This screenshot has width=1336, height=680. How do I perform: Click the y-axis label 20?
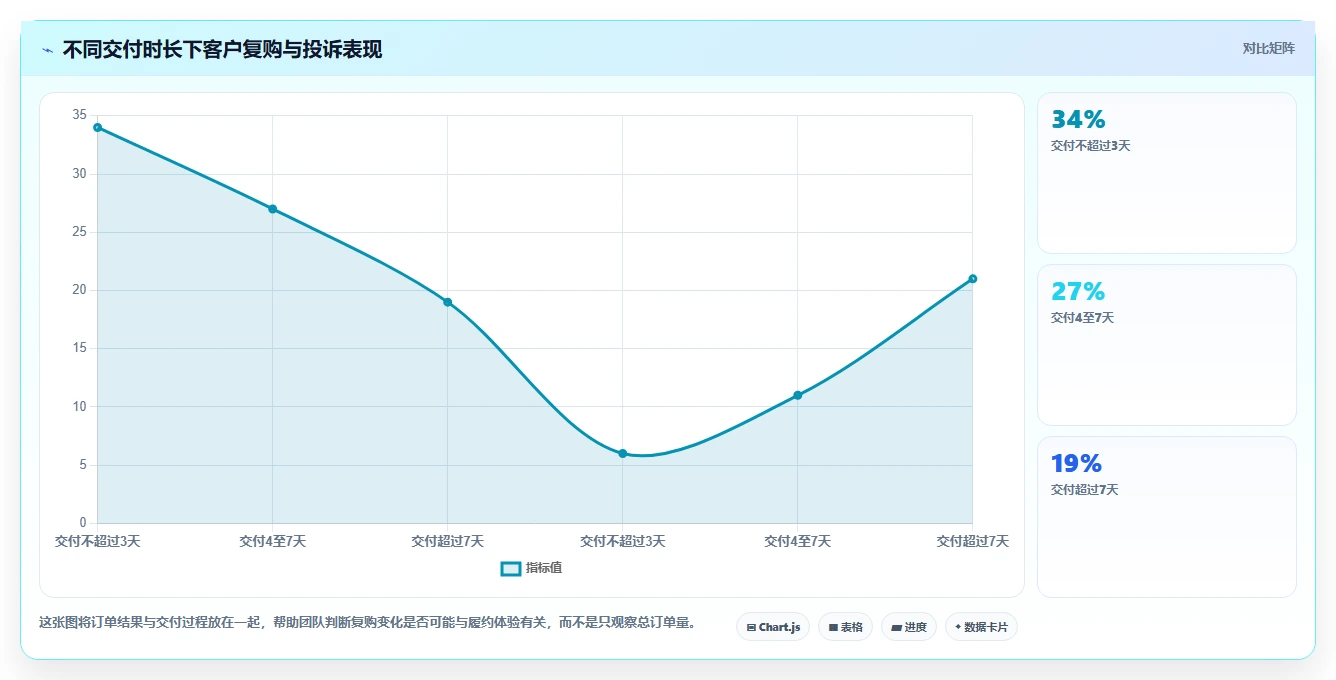pyautogui.click(x=80, y=290)
